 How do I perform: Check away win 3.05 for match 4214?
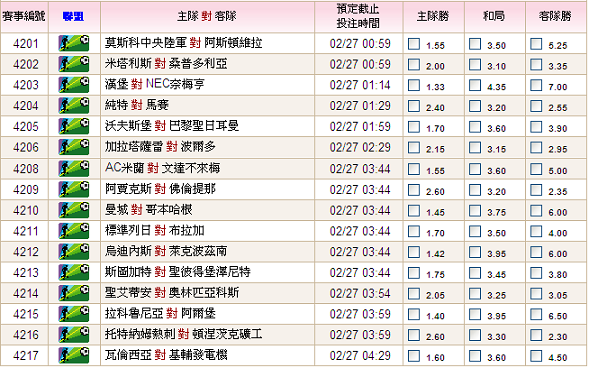coord(536,294)
